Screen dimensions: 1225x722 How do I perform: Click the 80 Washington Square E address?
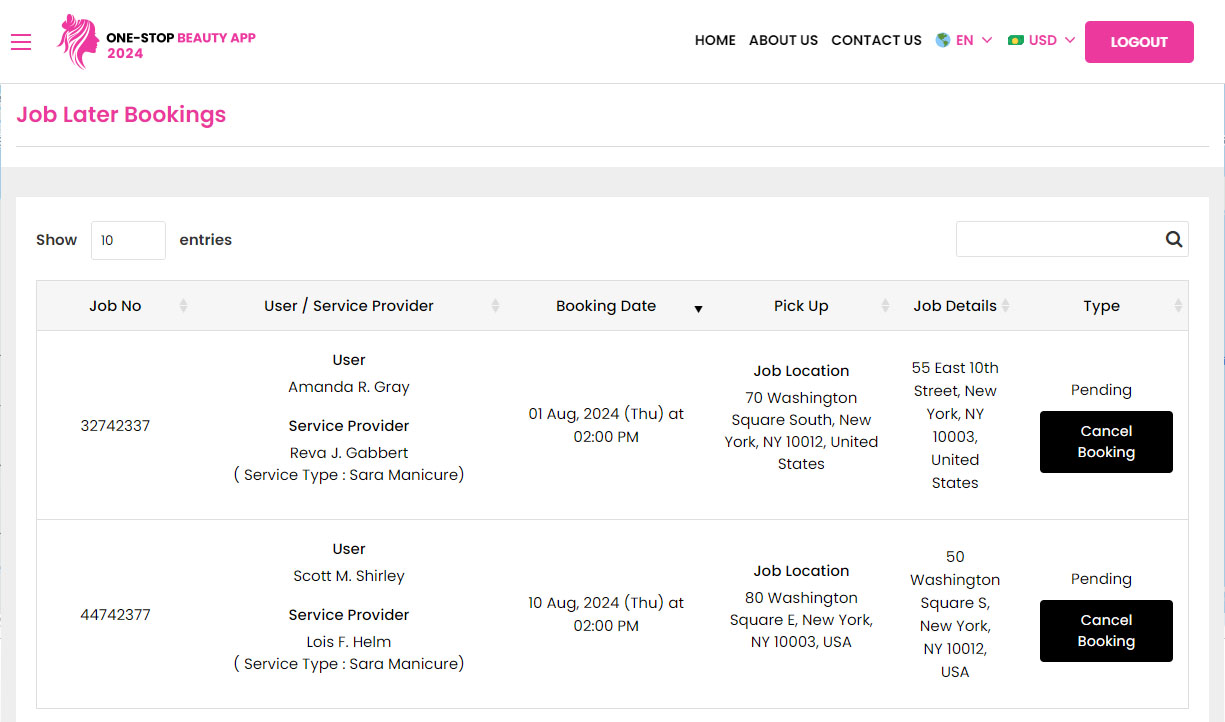coord(801,620)
